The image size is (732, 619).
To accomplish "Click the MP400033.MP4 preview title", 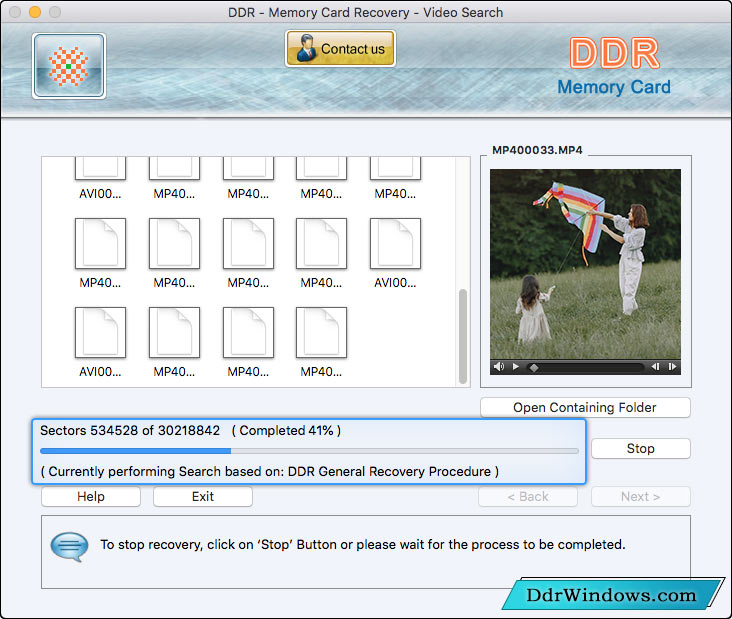I will [x=537, y=150].
